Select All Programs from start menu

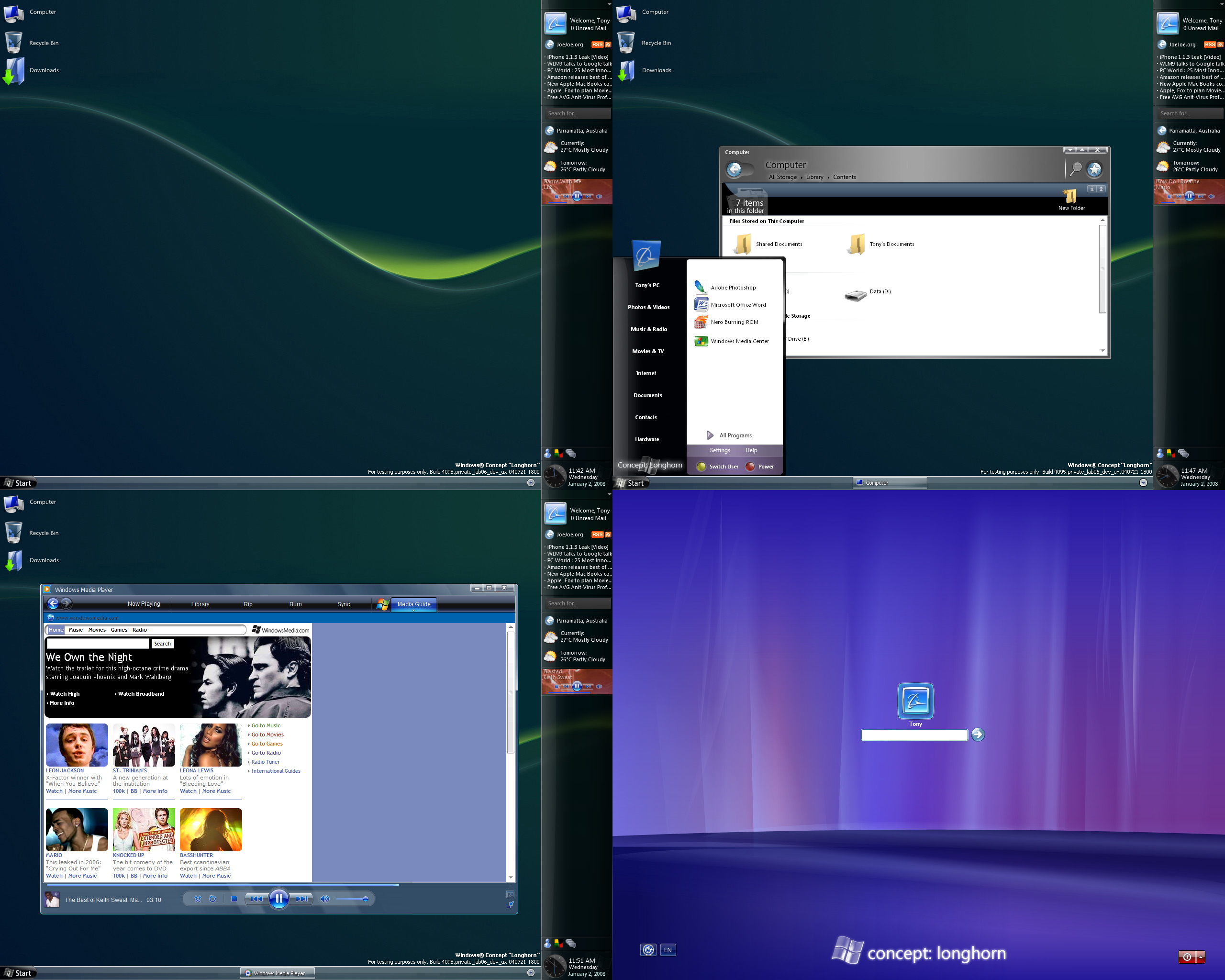pos(736,434)
